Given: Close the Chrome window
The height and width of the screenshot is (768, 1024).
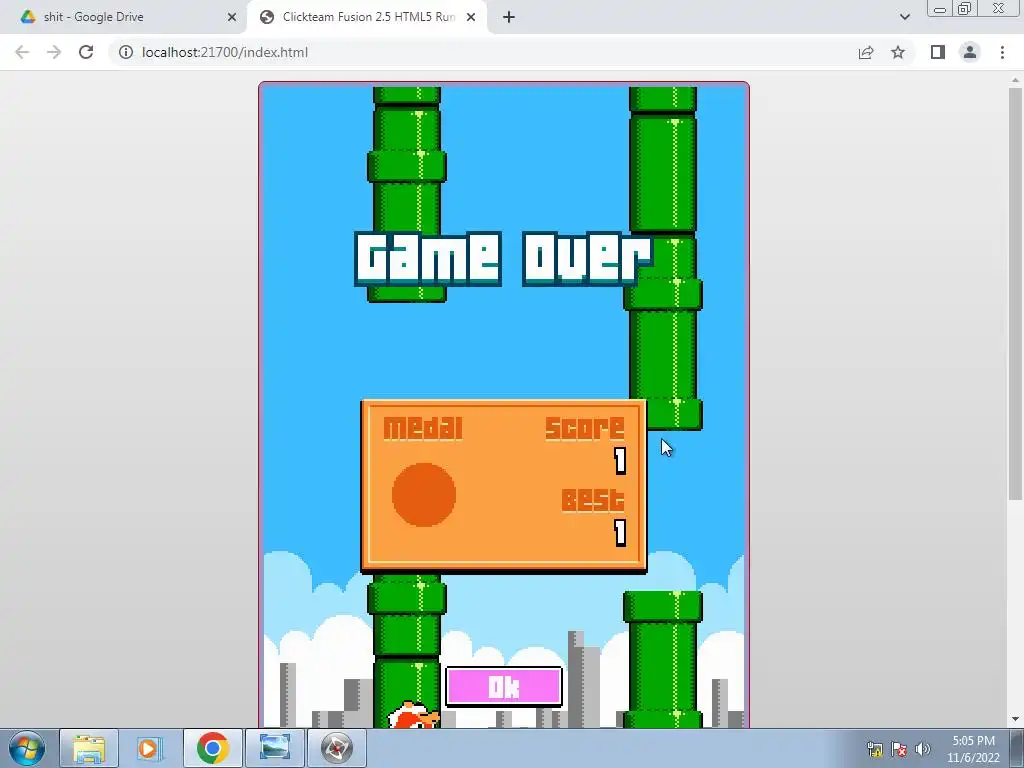Looking at the screenshot, I should 999,9.
